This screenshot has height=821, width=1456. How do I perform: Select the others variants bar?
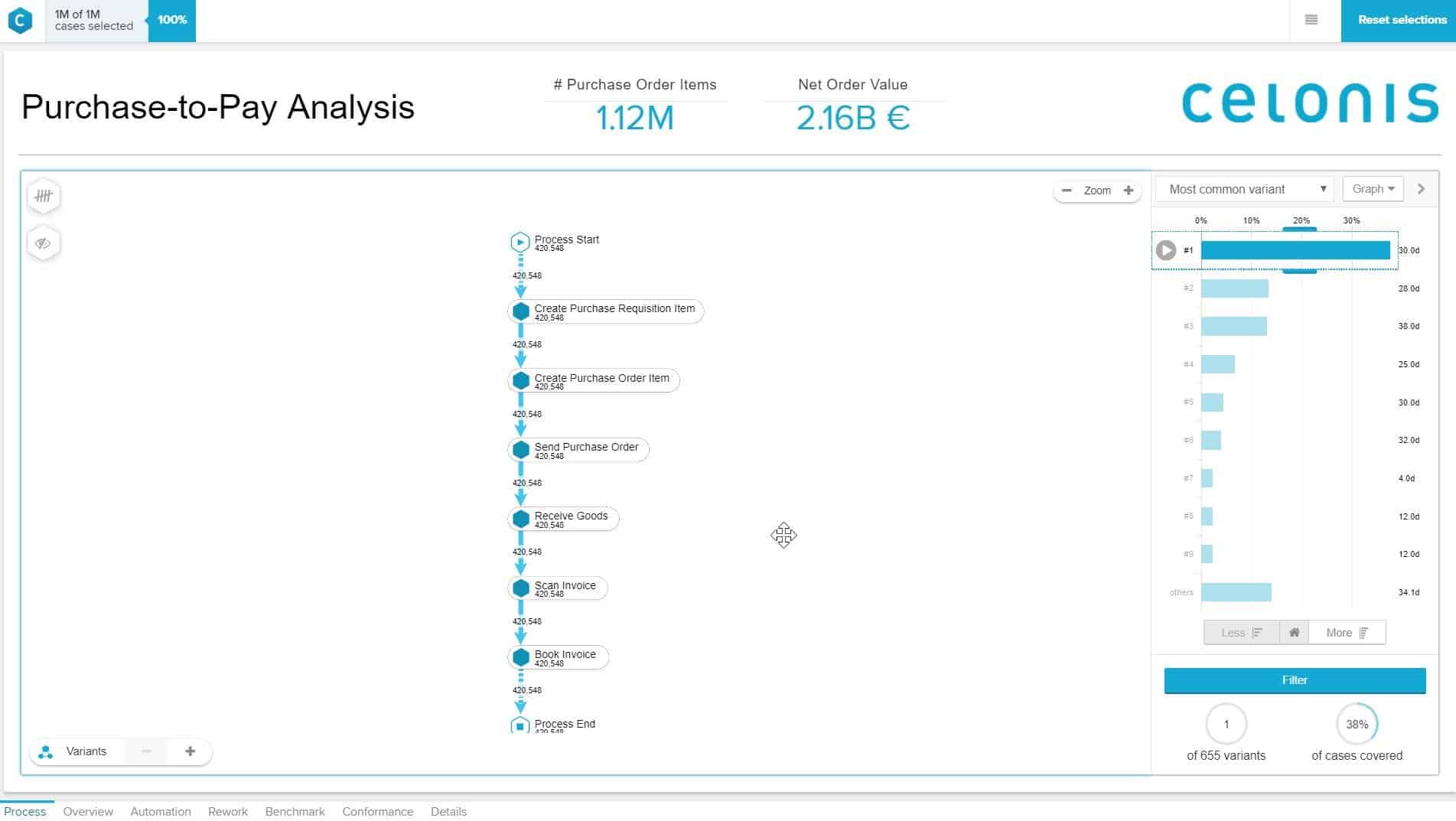tap(1236, 592)
